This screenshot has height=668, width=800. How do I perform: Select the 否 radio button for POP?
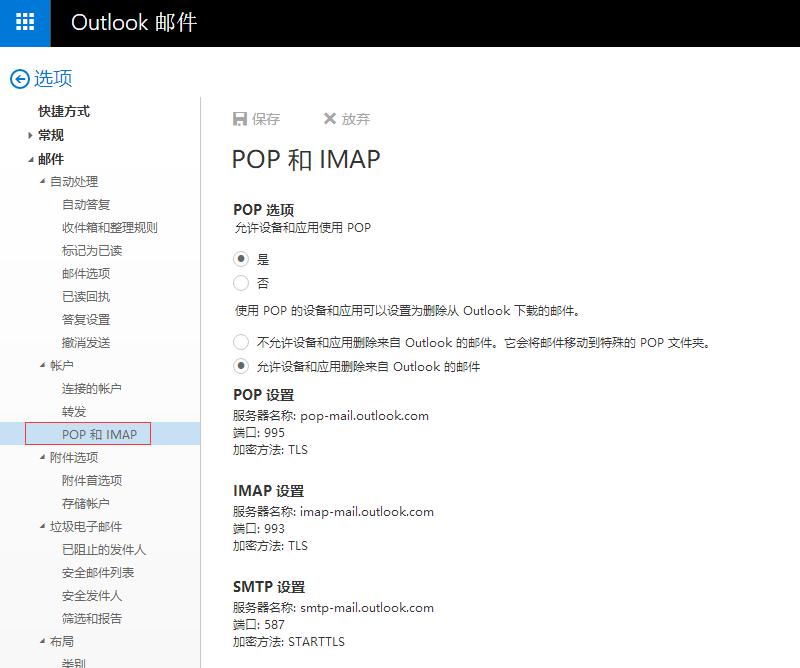(241, 283)
